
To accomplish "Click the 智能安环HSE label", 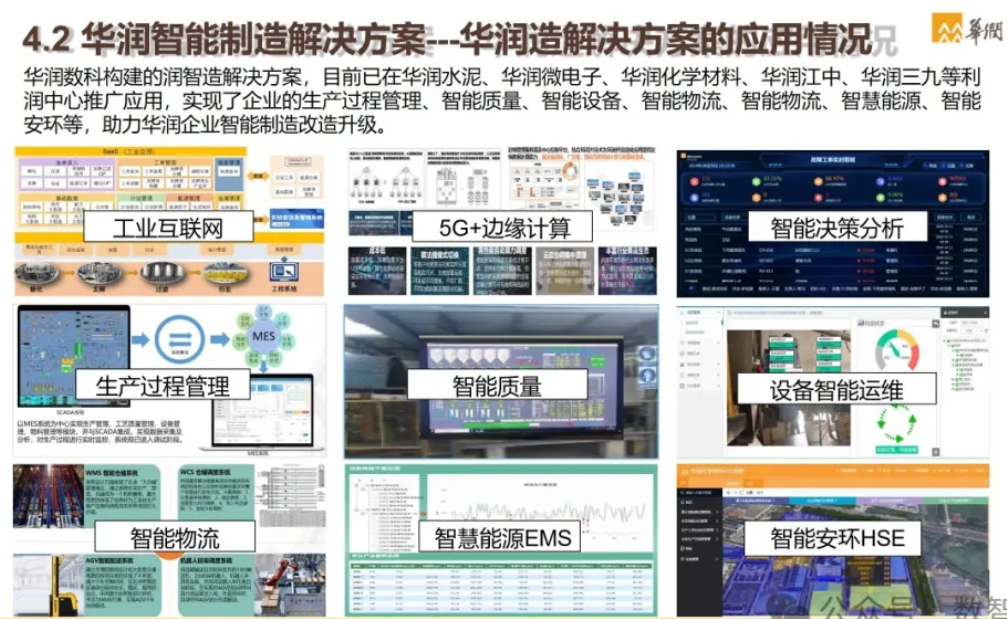I will 836,539.
